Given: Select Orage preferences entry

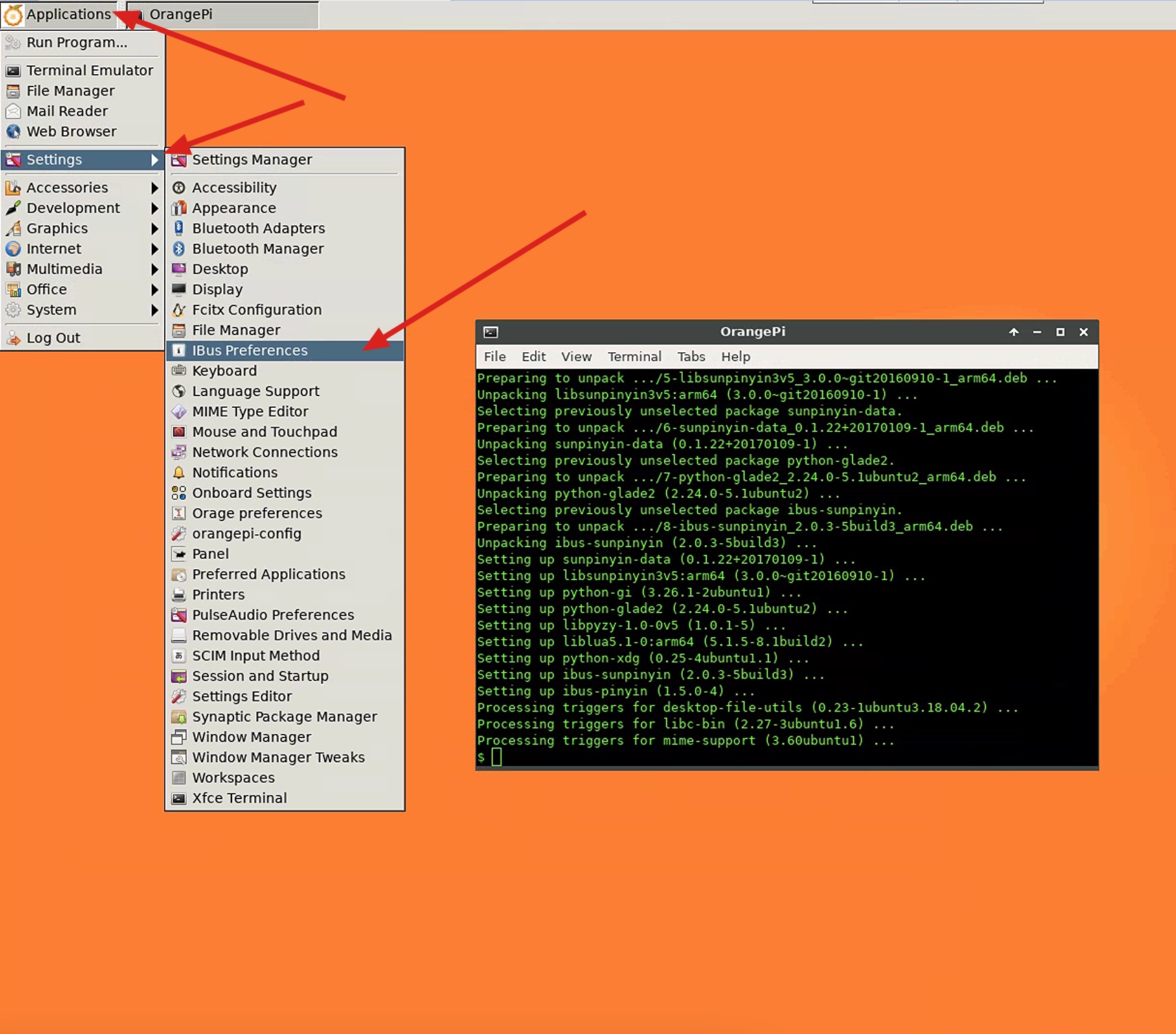Looking at the screenshot, I should (285, 514).
